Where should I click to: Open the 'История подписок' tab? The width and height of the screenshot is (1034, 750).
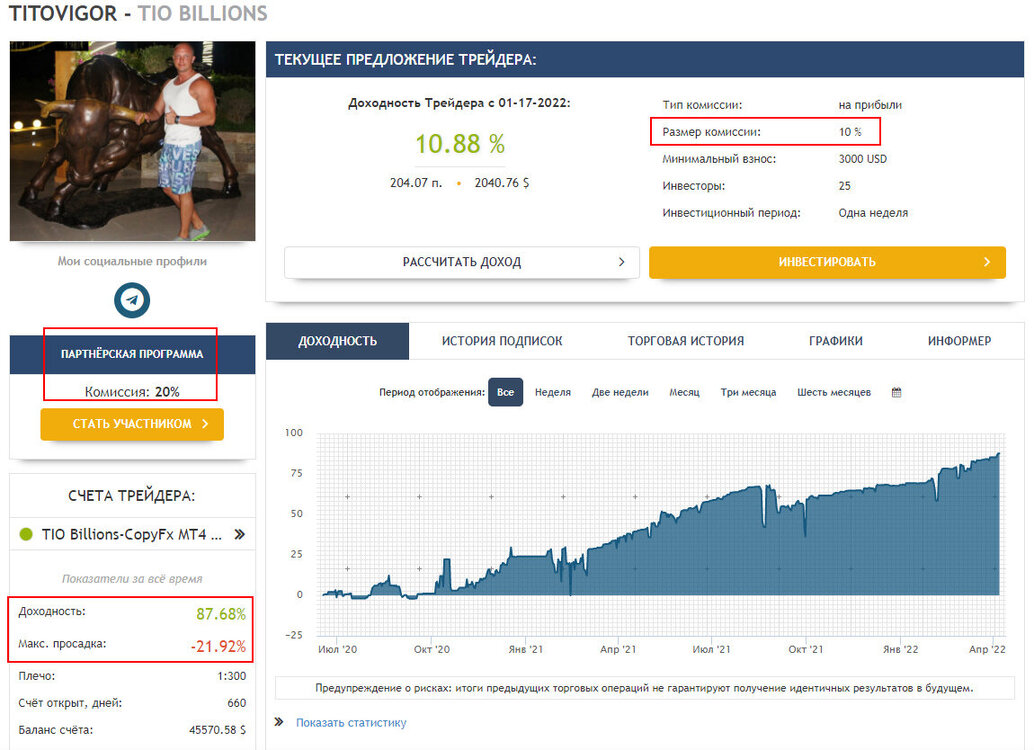(502, 341)
